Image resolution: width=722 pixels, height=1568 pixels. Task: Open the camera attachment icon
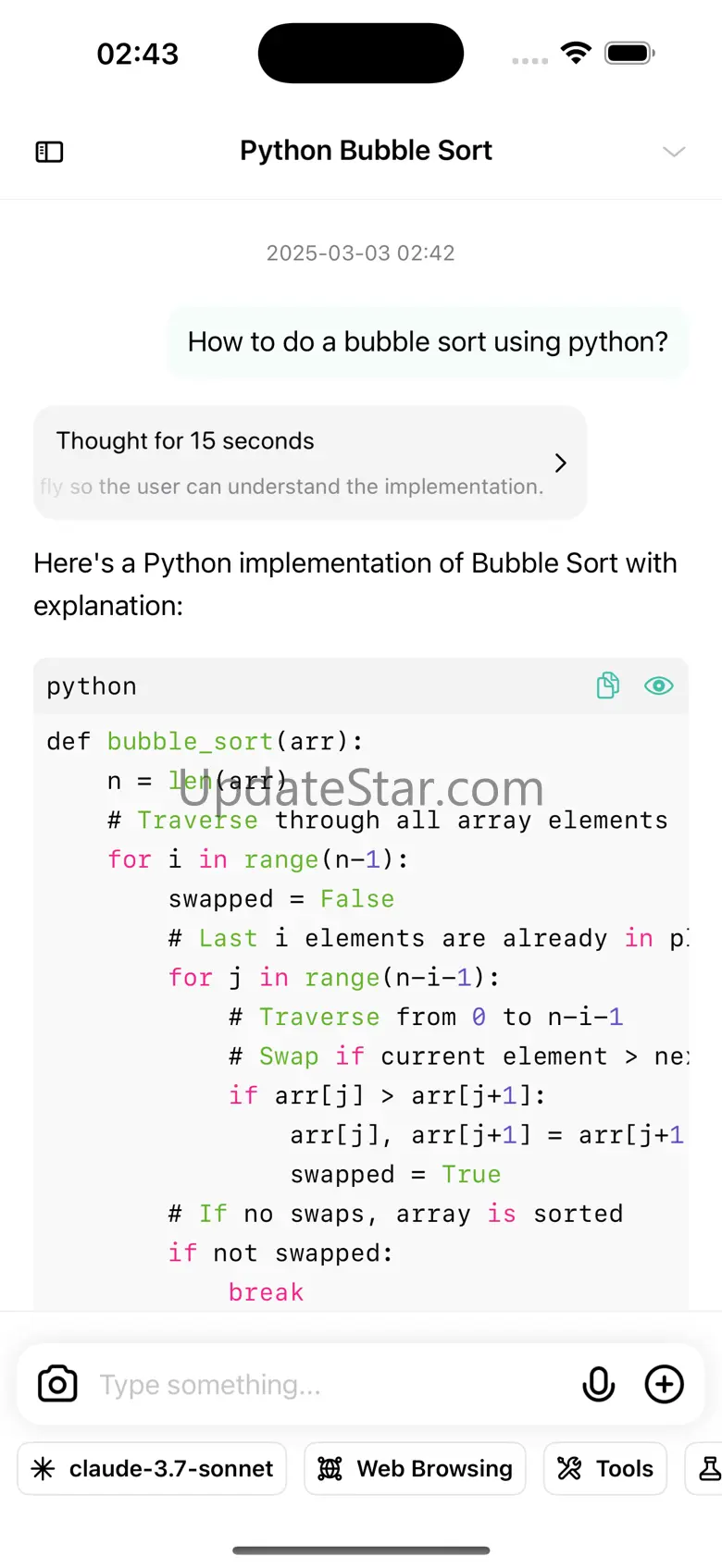coord(57,1384)
